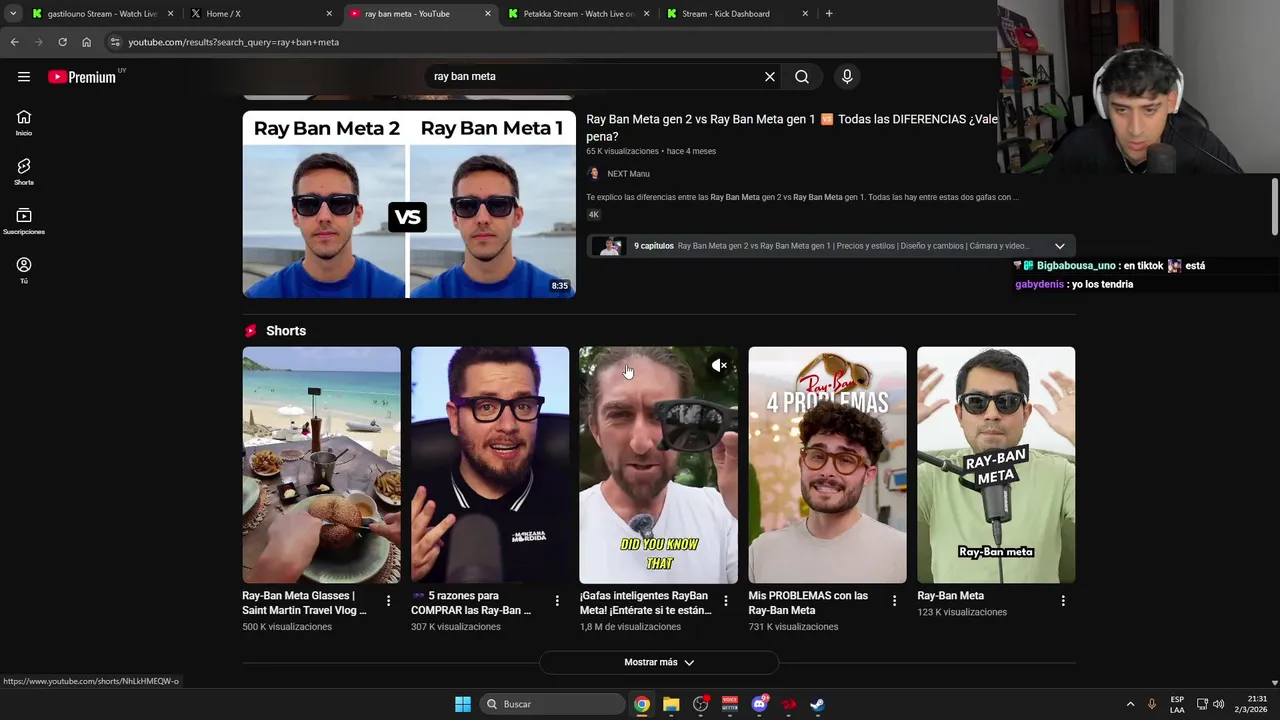Open Suscripciones in the sidebar

(24, 221)
